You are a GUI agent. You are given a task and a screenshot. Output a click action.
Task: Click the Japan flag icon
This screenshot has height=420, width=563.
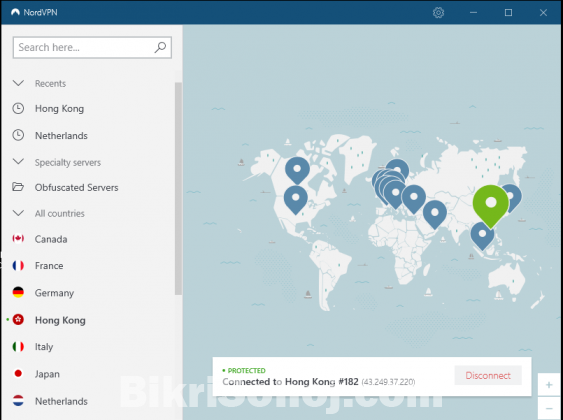(18, 374)
